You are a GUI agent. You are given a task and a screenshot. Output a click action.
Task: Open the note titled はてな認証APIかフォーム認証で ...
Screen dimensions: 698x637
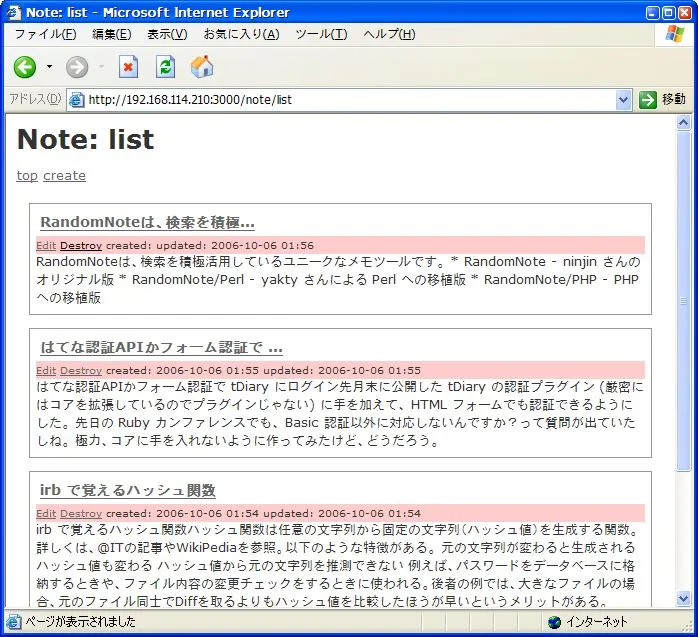pos(161,347)
